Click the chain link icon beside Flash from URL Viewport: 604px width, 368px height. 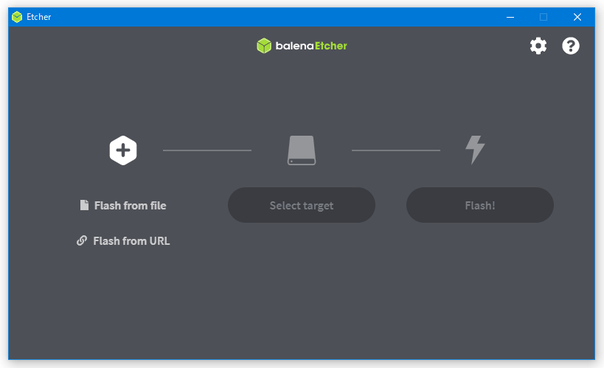pos(82,240)
